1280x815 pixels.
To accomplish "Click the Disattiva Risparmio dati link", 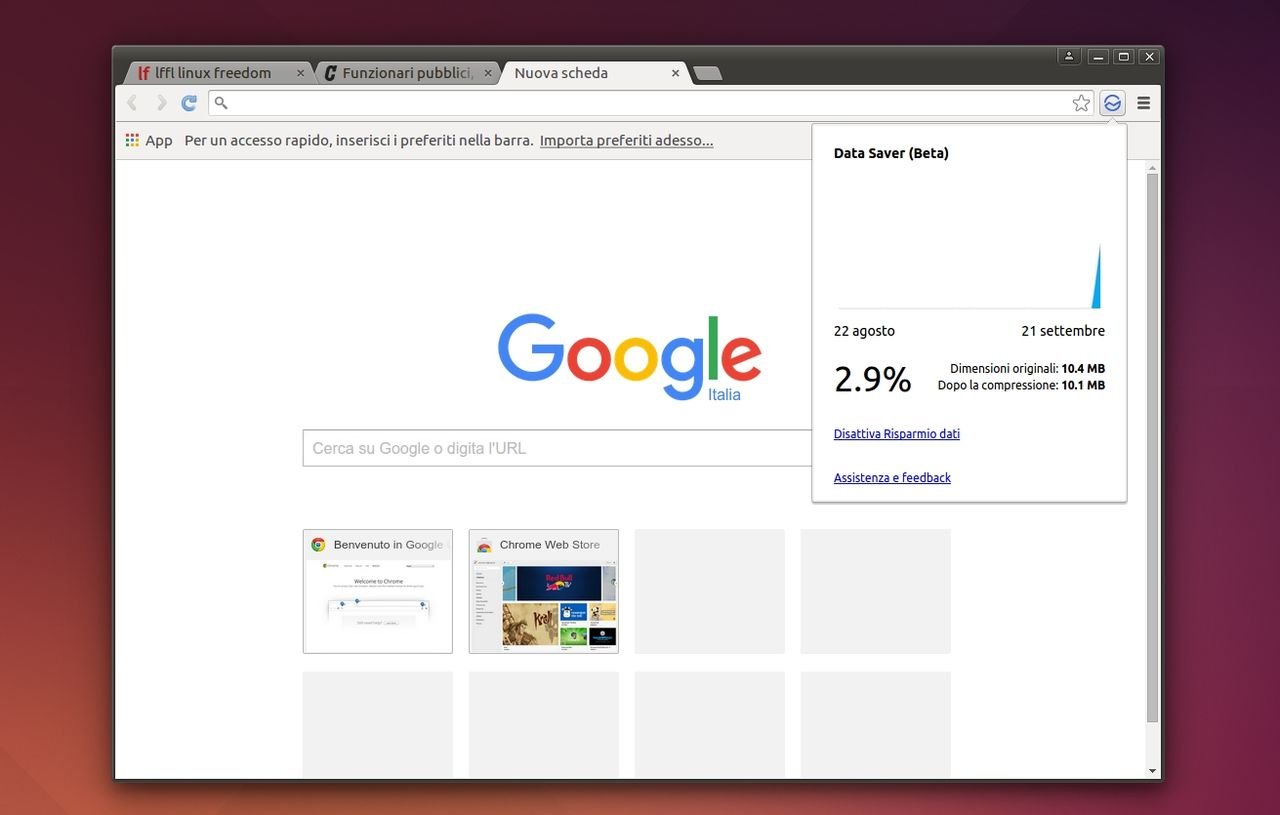I will click(896, 434).
